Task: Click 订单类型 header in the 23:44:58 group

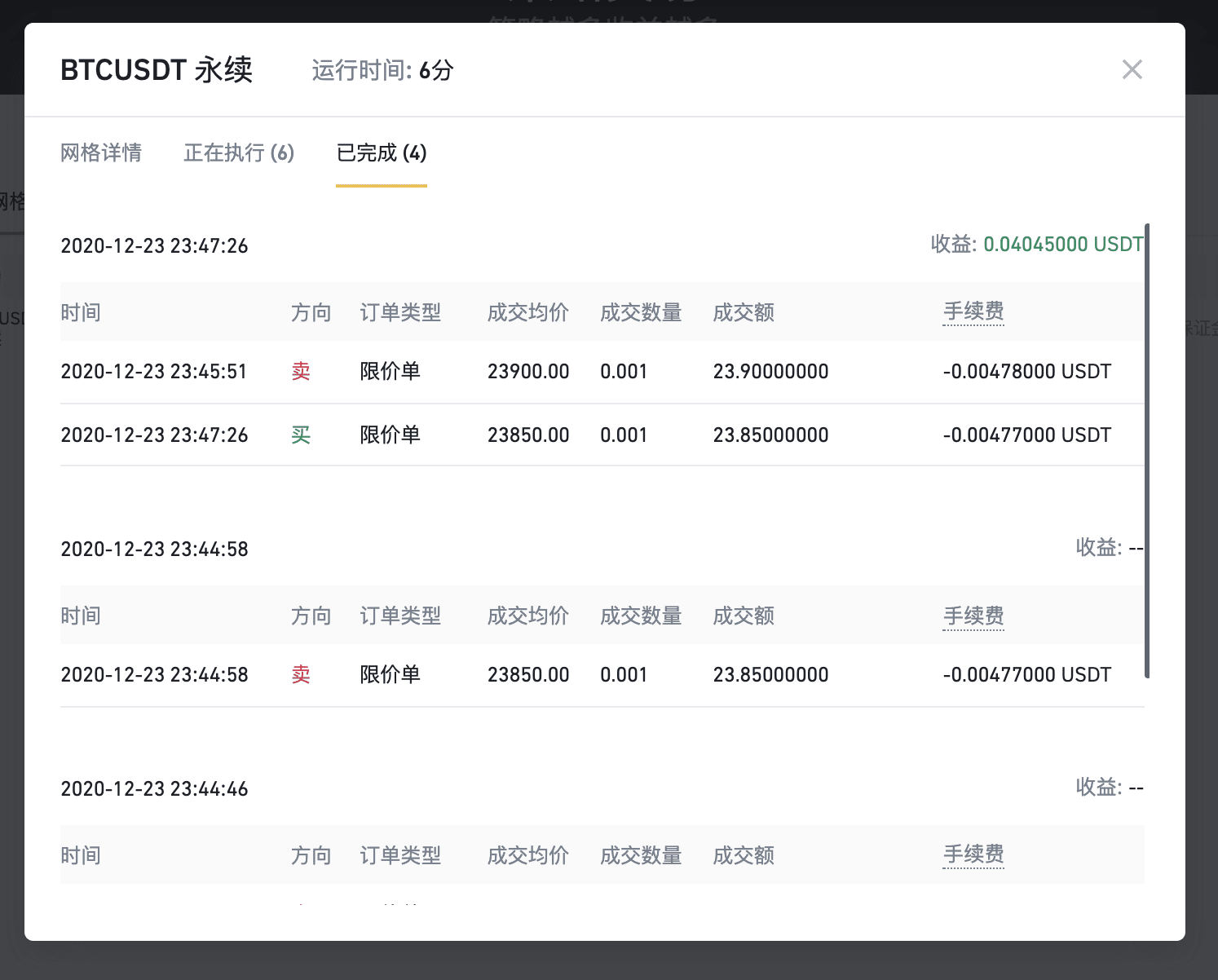Action: pyautogui.click(x=400, y=616)
